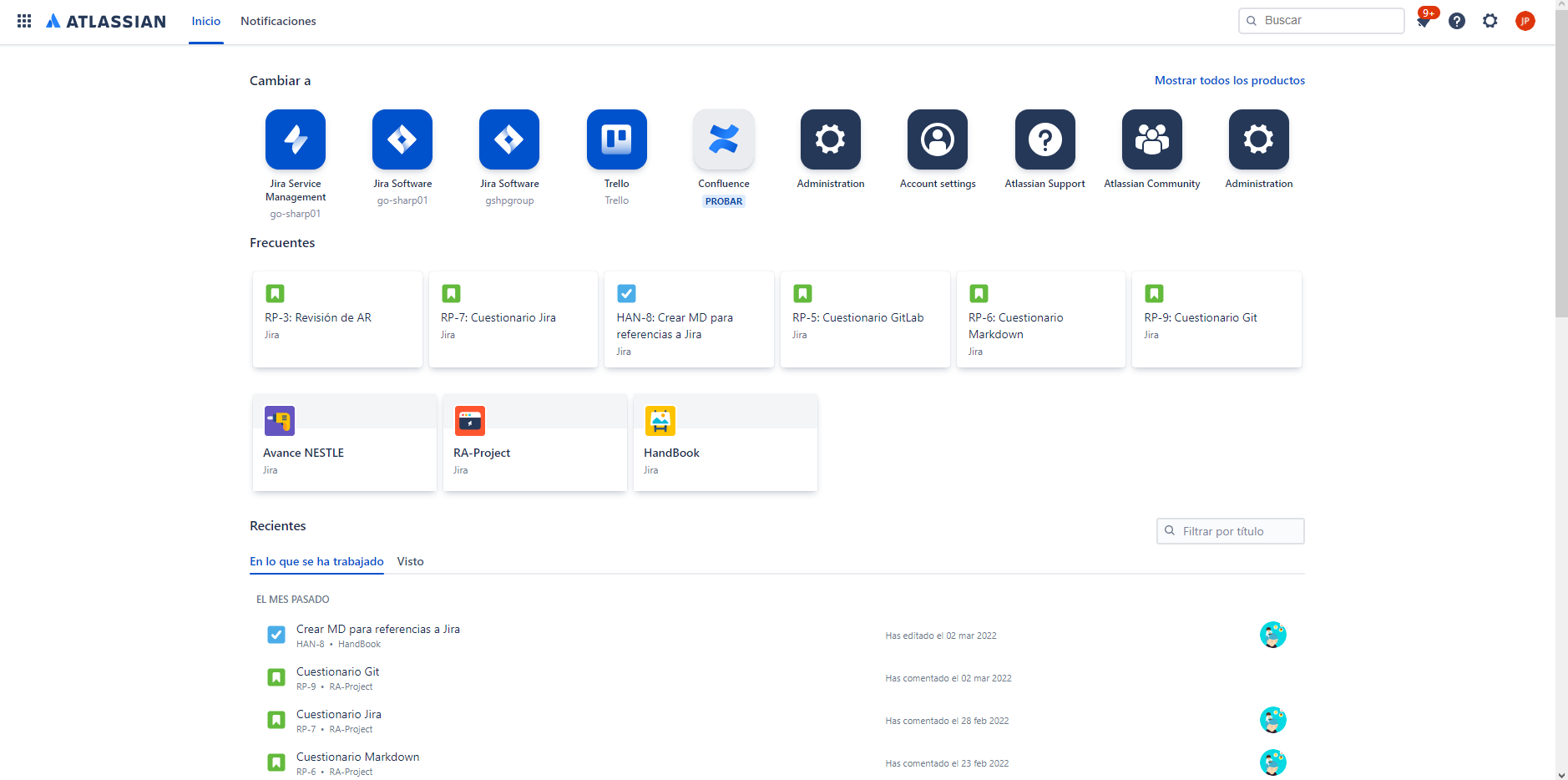
Task: Switch to the Visto tab
Action: [x=410, y=561]
